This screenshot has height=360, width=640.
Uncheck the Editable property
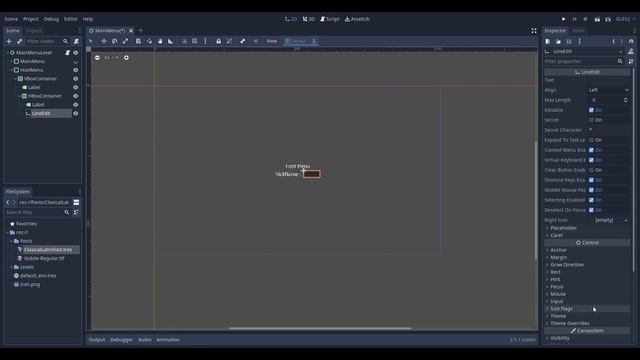(591, 110)
